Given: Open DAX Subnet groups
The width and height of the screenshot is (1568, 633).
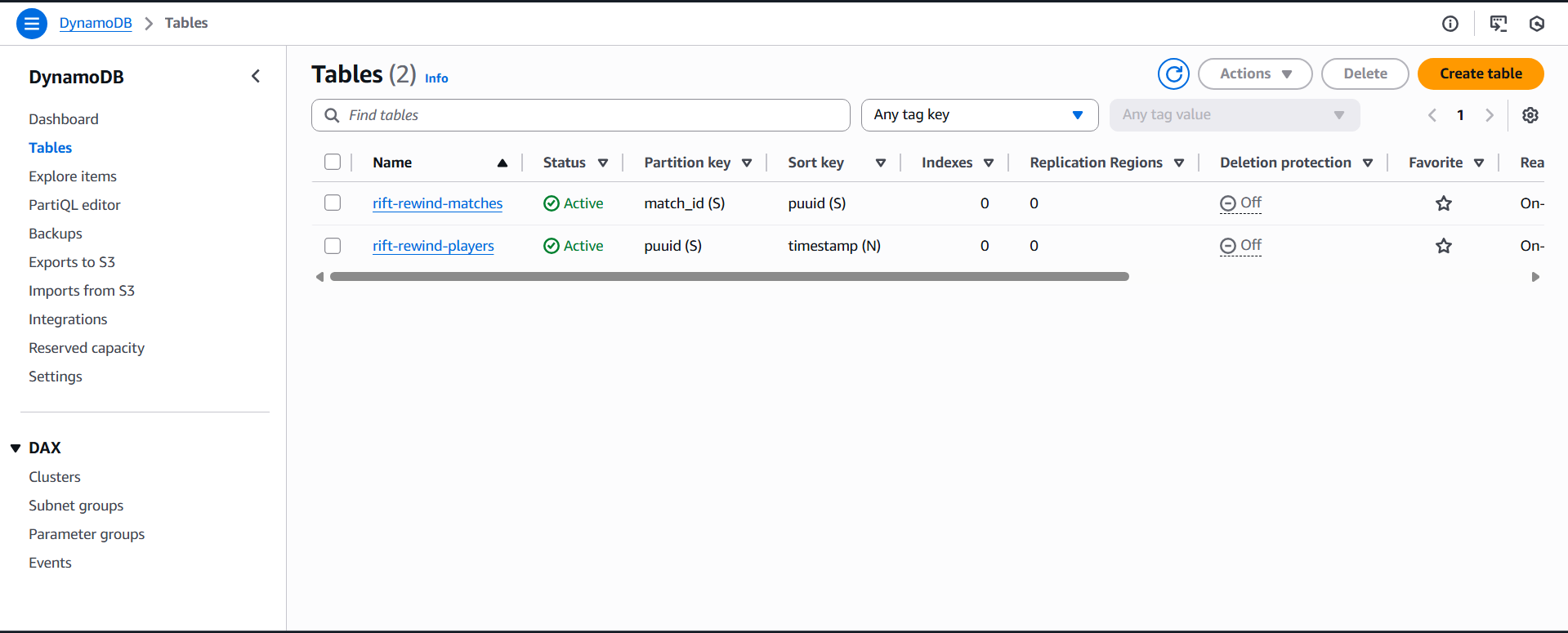Looking at the screenshot, I should tap(76, 506).
